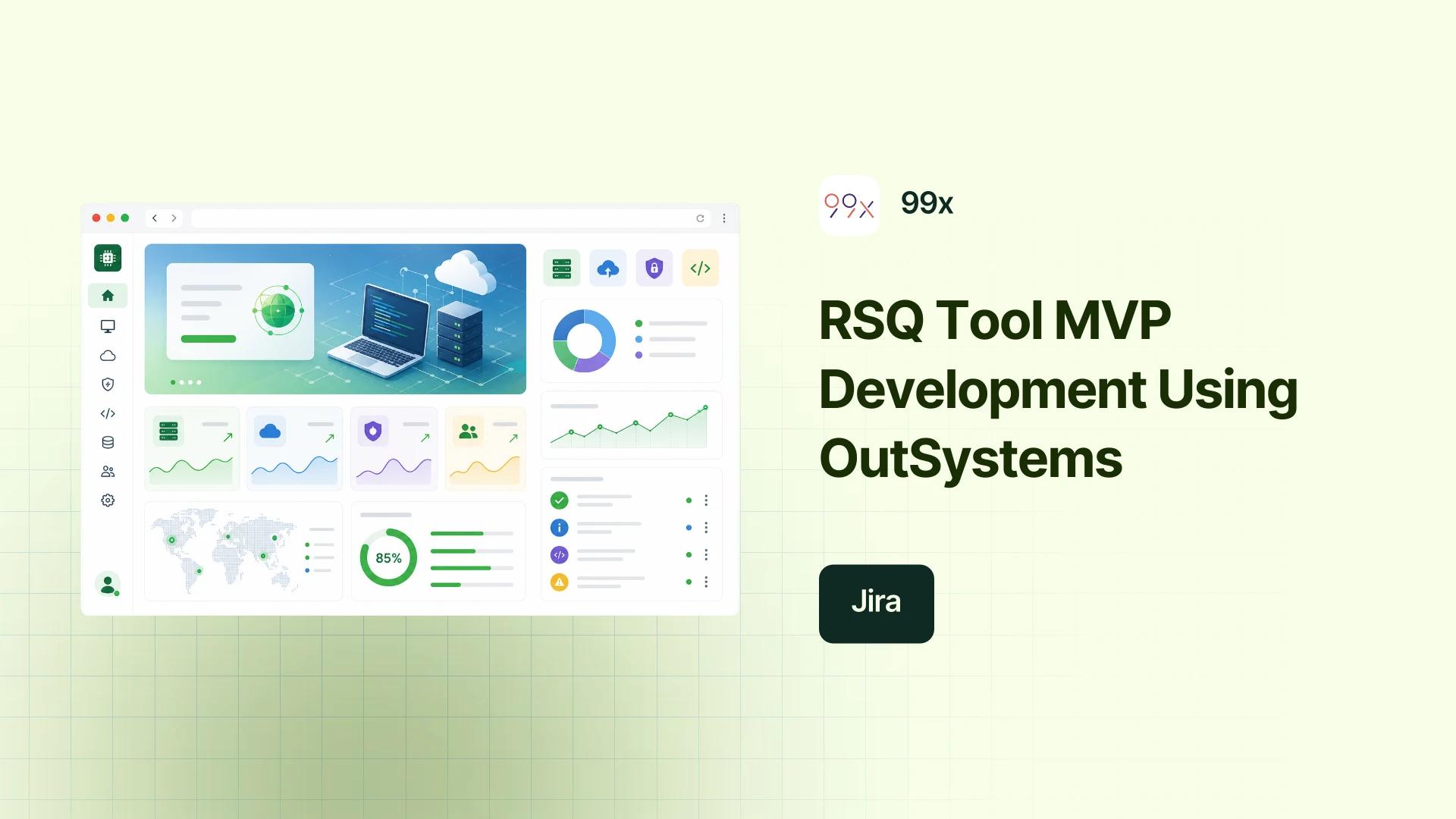Go forward with the browser forward arrow
The image size is (1456, 819).
click(x=174, y=218)
